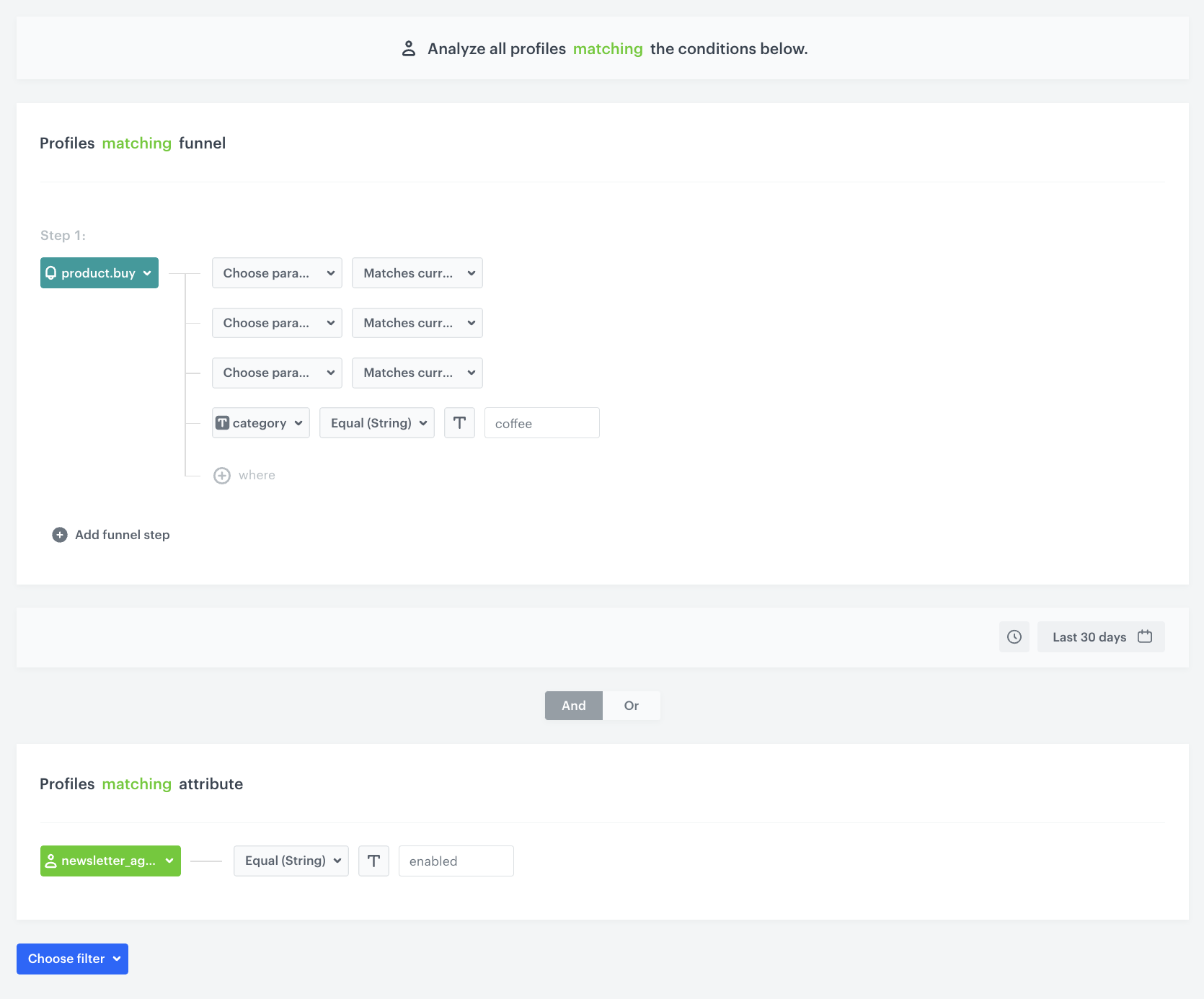The image size is (1204, 999).
Task: Click the T icon in the attribute condition row
Action: 373,861
